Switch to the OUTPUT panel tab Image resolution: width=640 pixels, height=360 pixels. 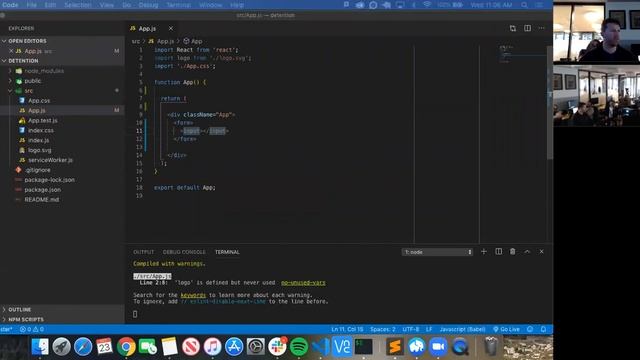144,252
